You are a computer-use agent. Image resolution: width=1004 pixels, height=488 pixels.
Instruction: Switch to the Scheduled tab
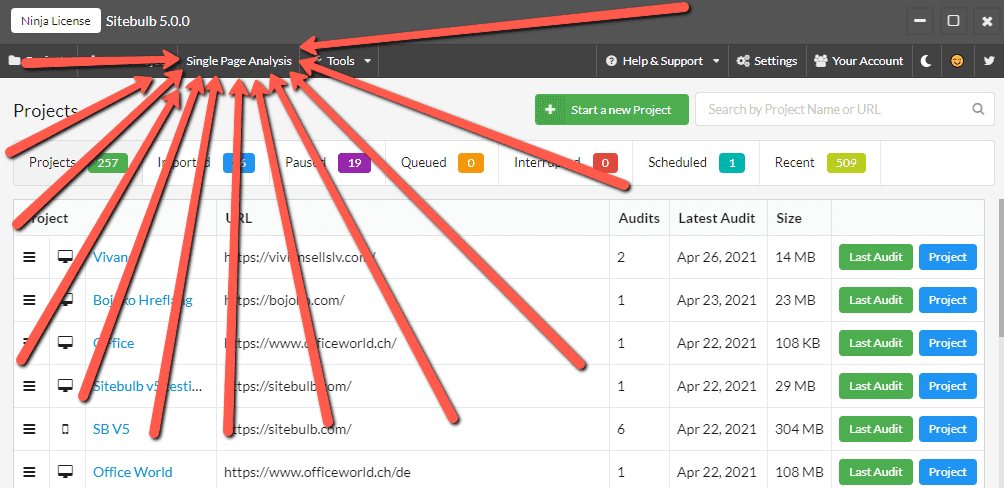coord(696,163)
